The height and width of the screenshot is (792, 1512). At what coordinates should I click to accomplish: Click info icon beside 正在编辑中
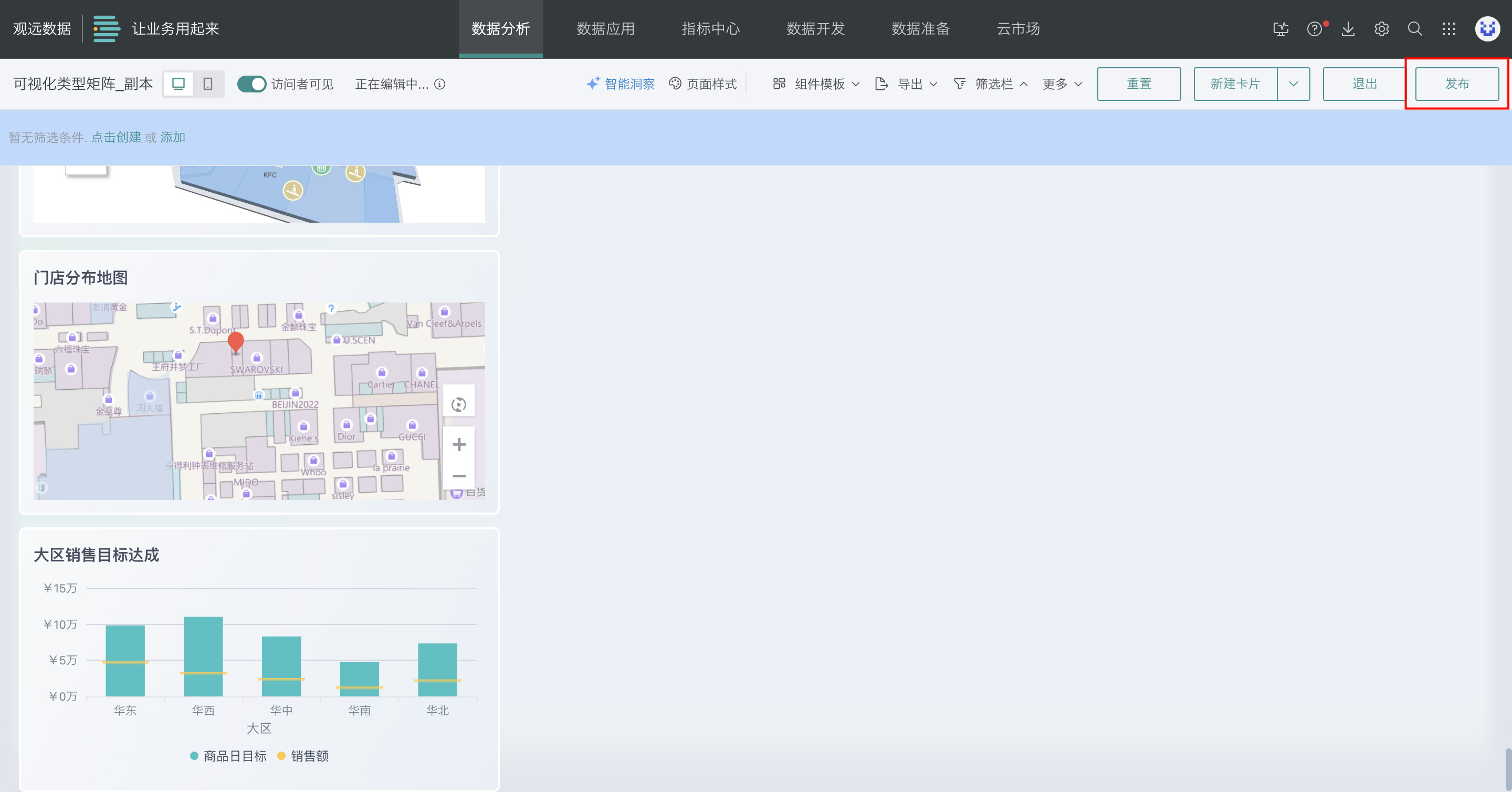coord(439,84)
